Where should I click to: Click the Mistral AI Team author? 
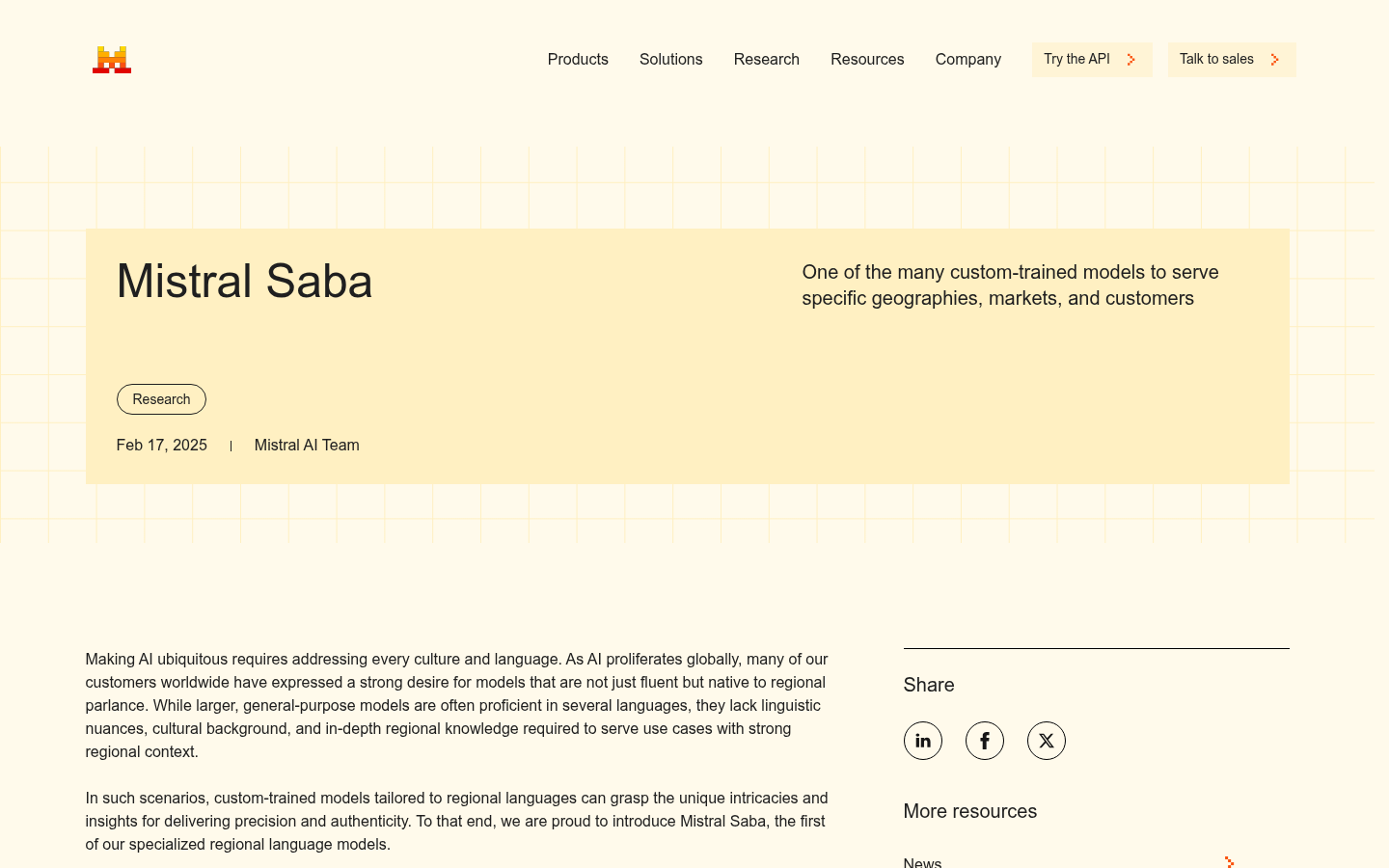[x=307, y=446]
